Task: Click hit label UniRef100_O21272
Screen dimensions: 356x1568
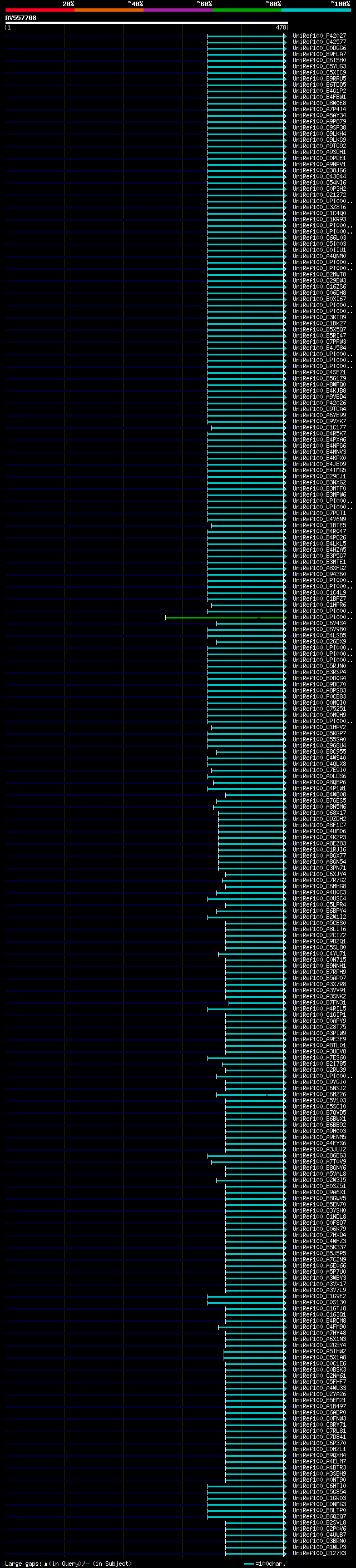Action: click(319, 195)
